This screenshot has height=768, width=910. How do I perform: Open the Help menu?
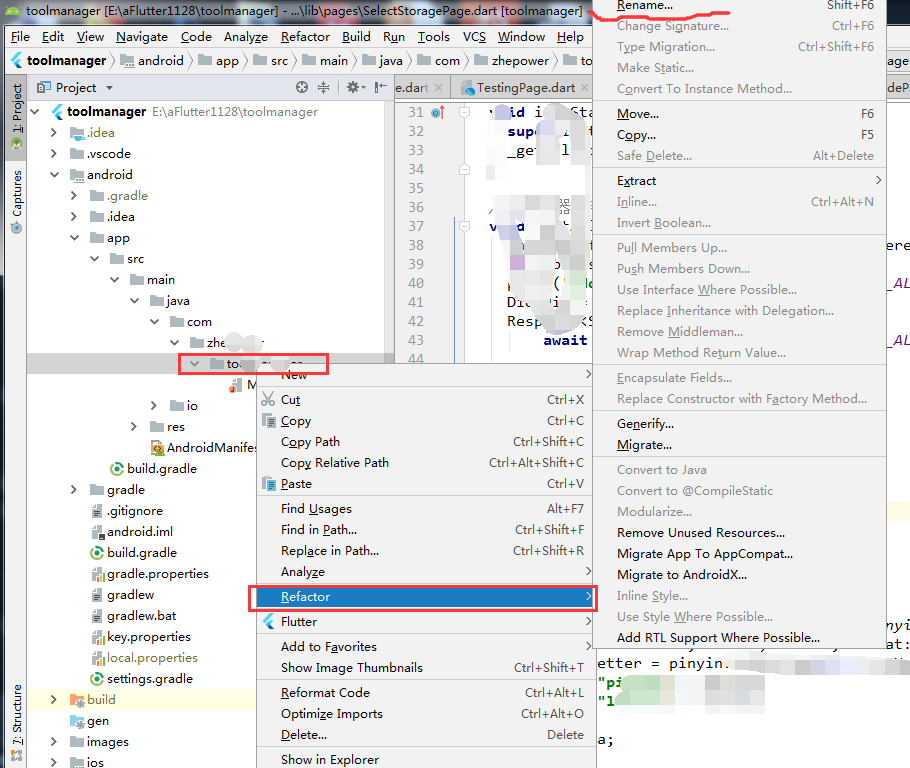tap(570, 37)
